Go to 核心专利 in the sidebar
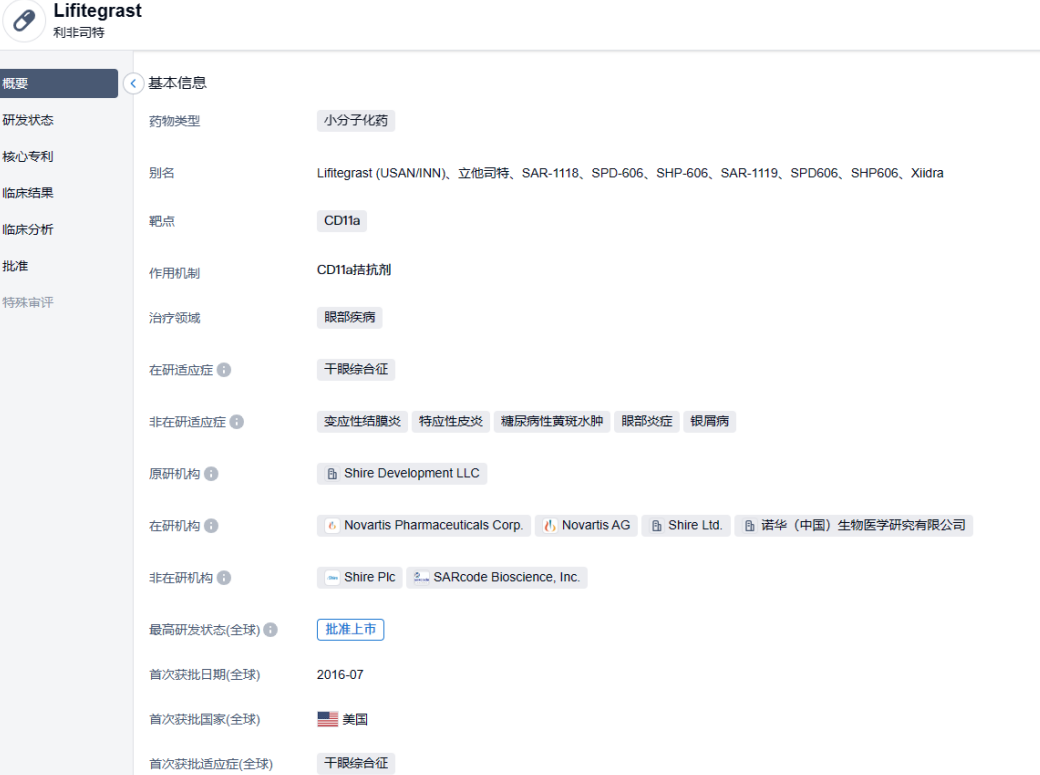1040x775 pixels. click(28, 157)
